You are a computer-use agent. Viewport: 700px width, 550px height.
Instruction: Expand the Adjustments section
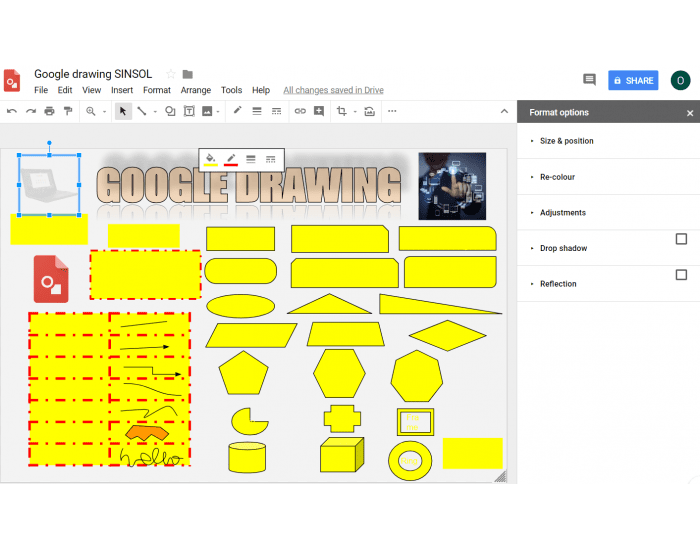[x=562, y=212]
